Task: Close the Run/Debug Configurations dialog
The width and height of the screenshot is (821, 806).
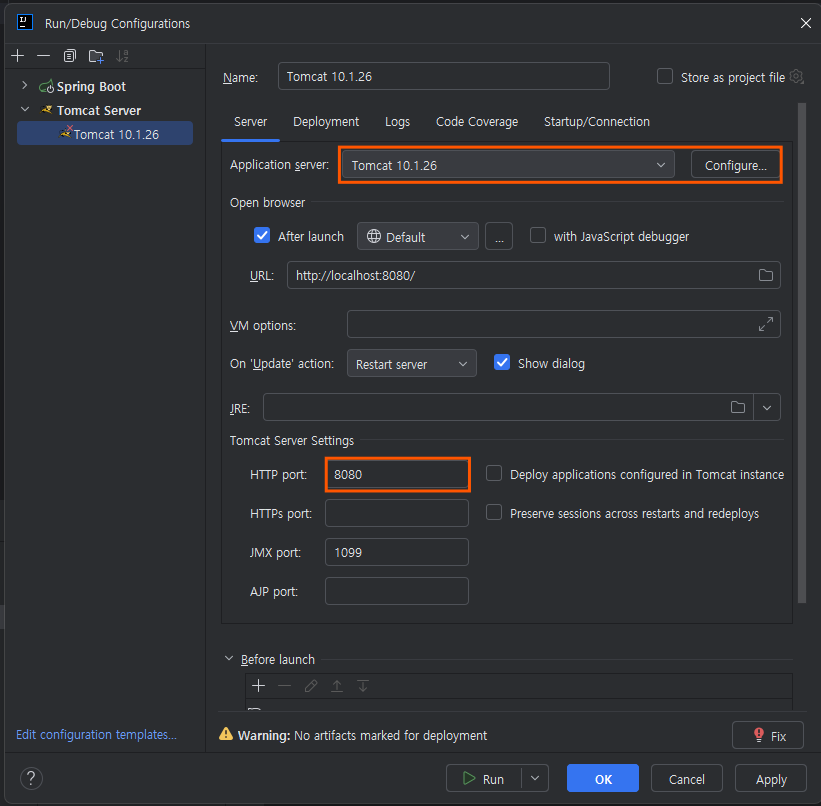Action: click(805, 23)
